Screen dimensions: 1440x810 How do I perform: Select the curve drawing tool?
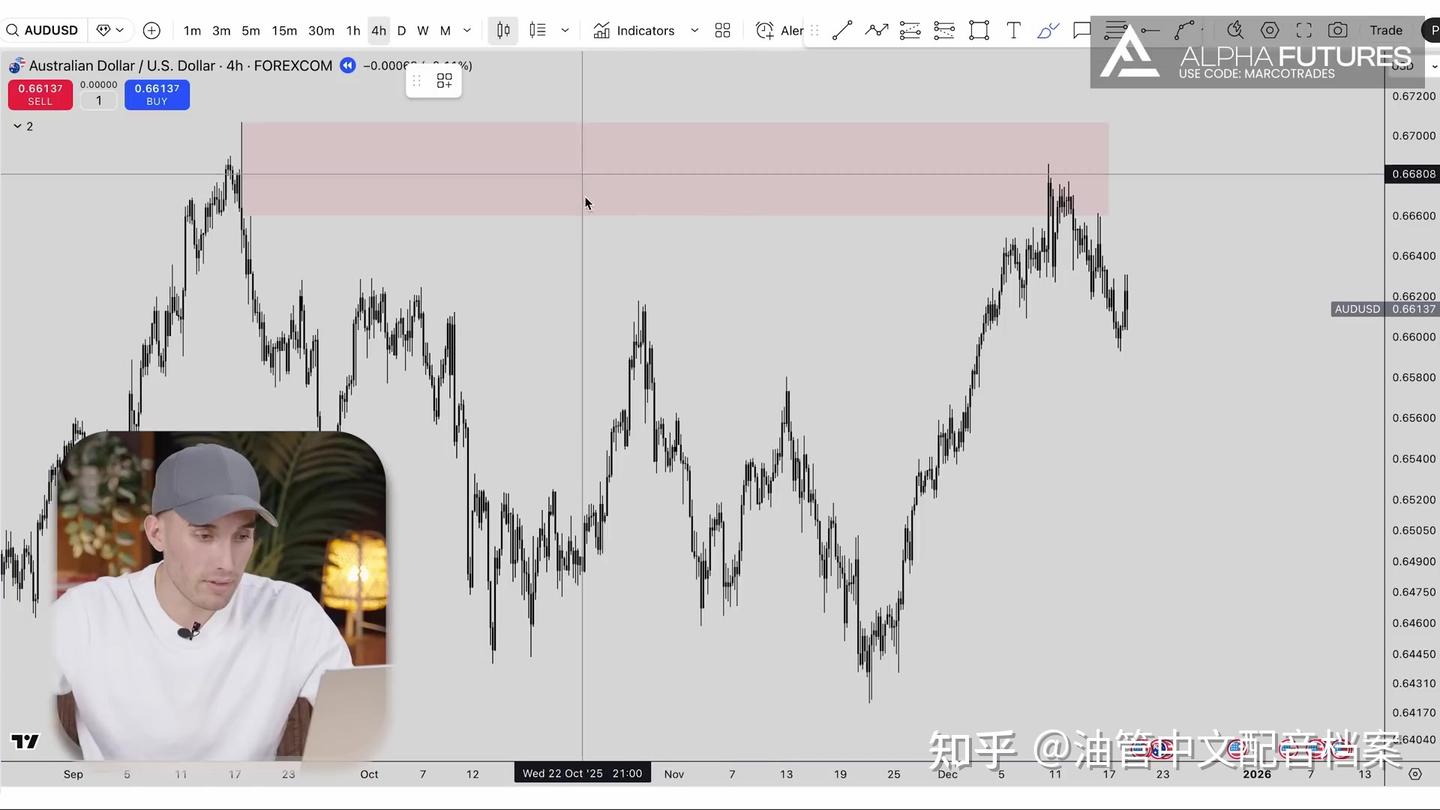coord(1184,30)
